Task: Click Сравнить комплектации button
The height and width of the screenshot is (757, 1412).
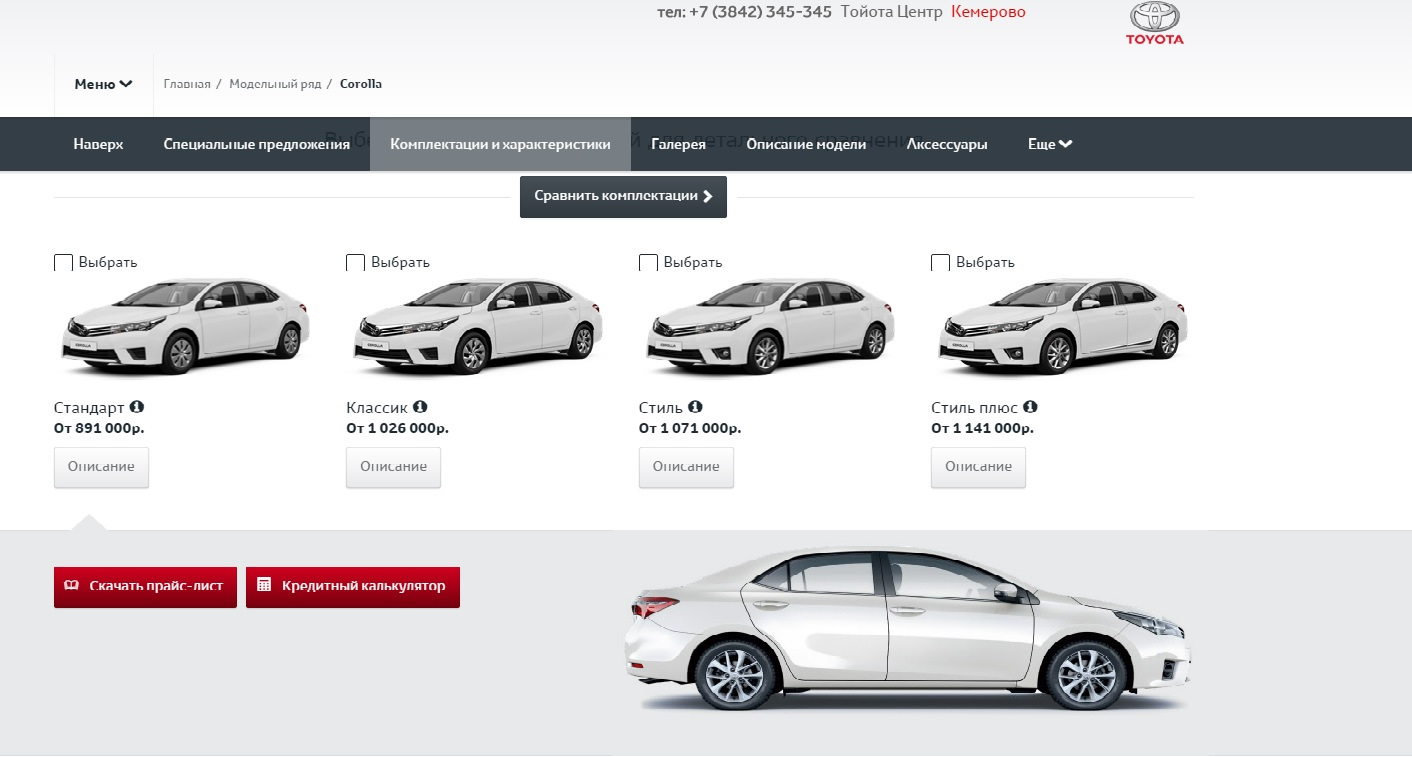Action: (x=623, y=196)
